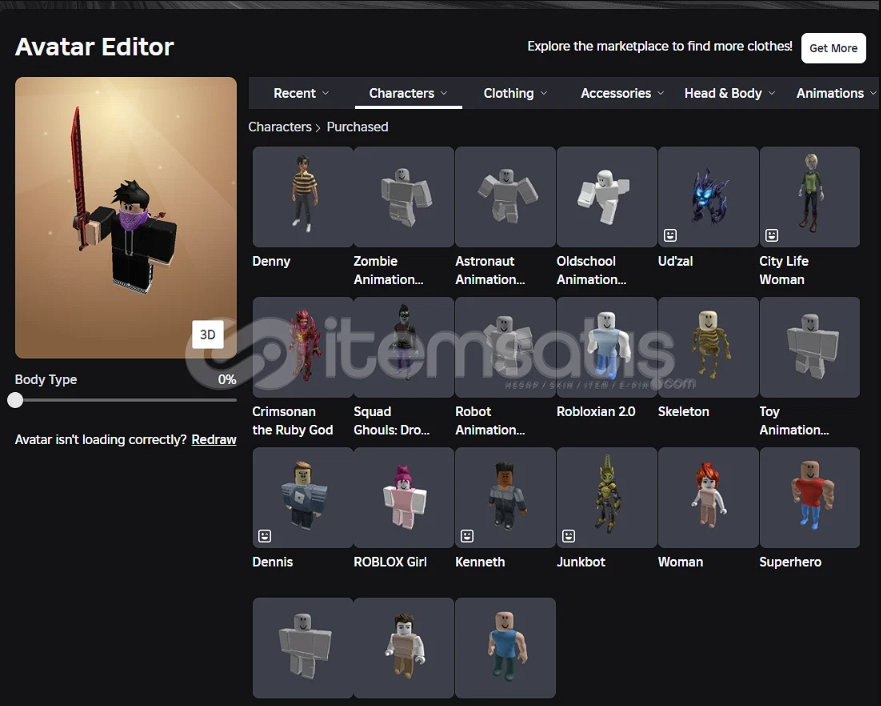Select the Astronaut Animation bundle thumbnail
The width and height of the screenshot is (881, 706).
pos(505,197)
